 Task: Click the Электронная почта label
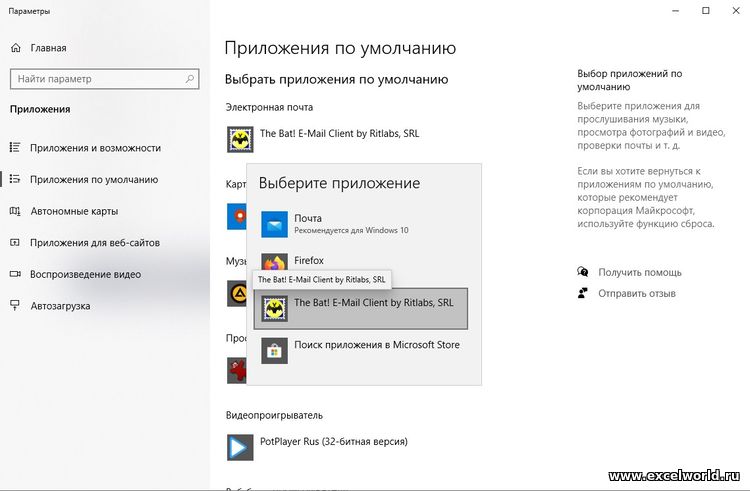(269, 107)
